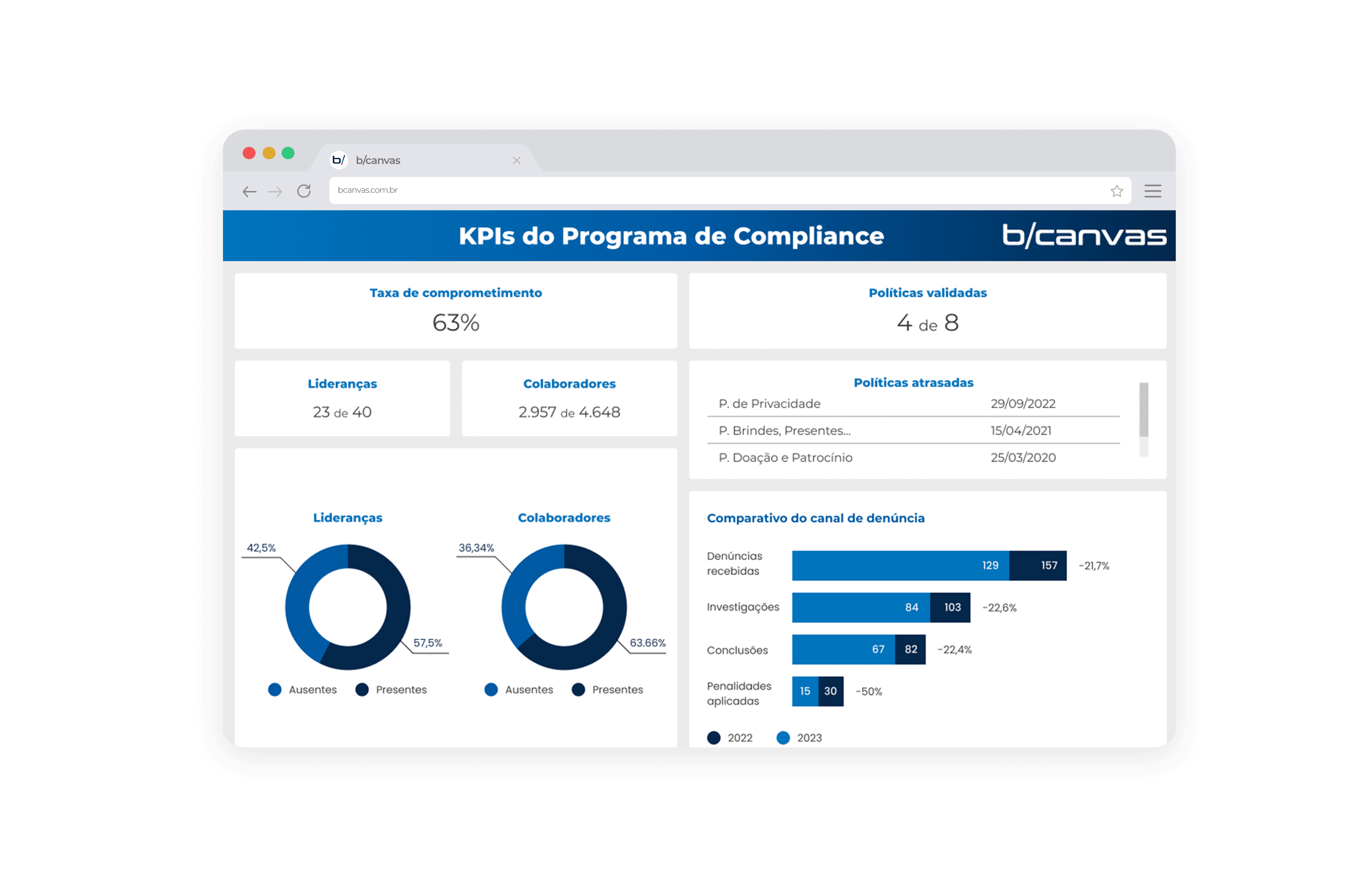Click the 103 segment of Investigações bar
Image resolution: width=1372 pixels, height=877 pixels.
(x=950, y=607)
